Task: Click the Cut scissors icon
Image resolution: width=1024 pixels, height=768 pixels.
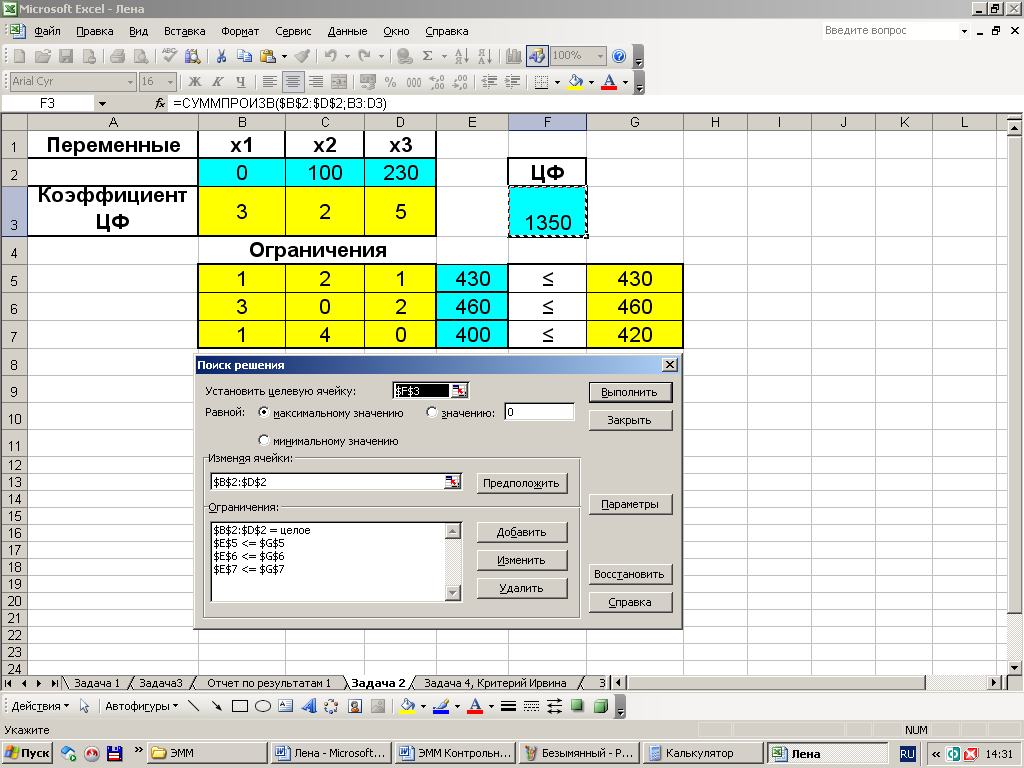Action: (219, 56)
